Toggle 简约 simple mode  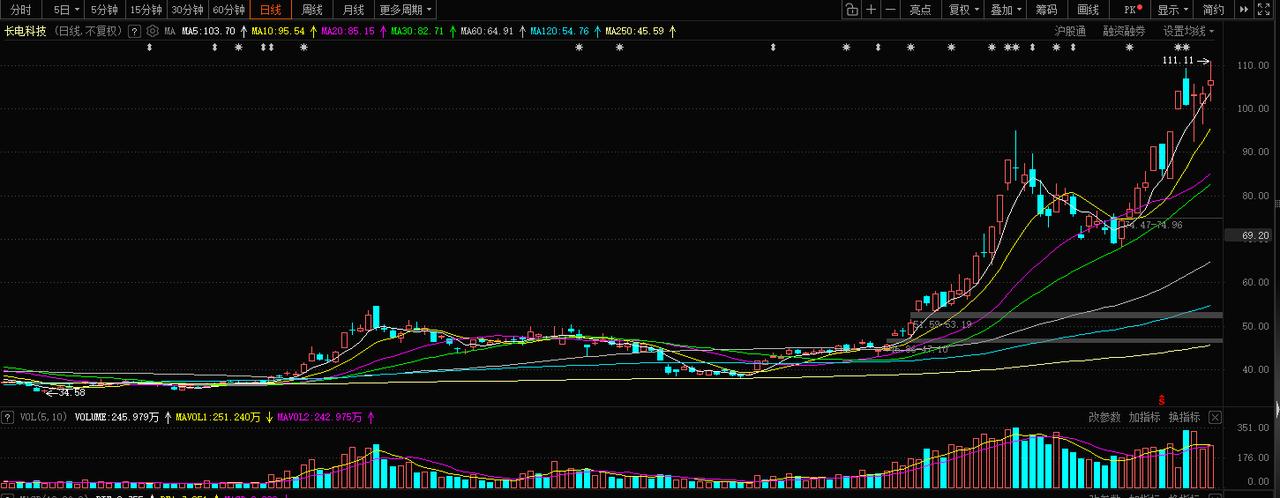click(1214, 10)
